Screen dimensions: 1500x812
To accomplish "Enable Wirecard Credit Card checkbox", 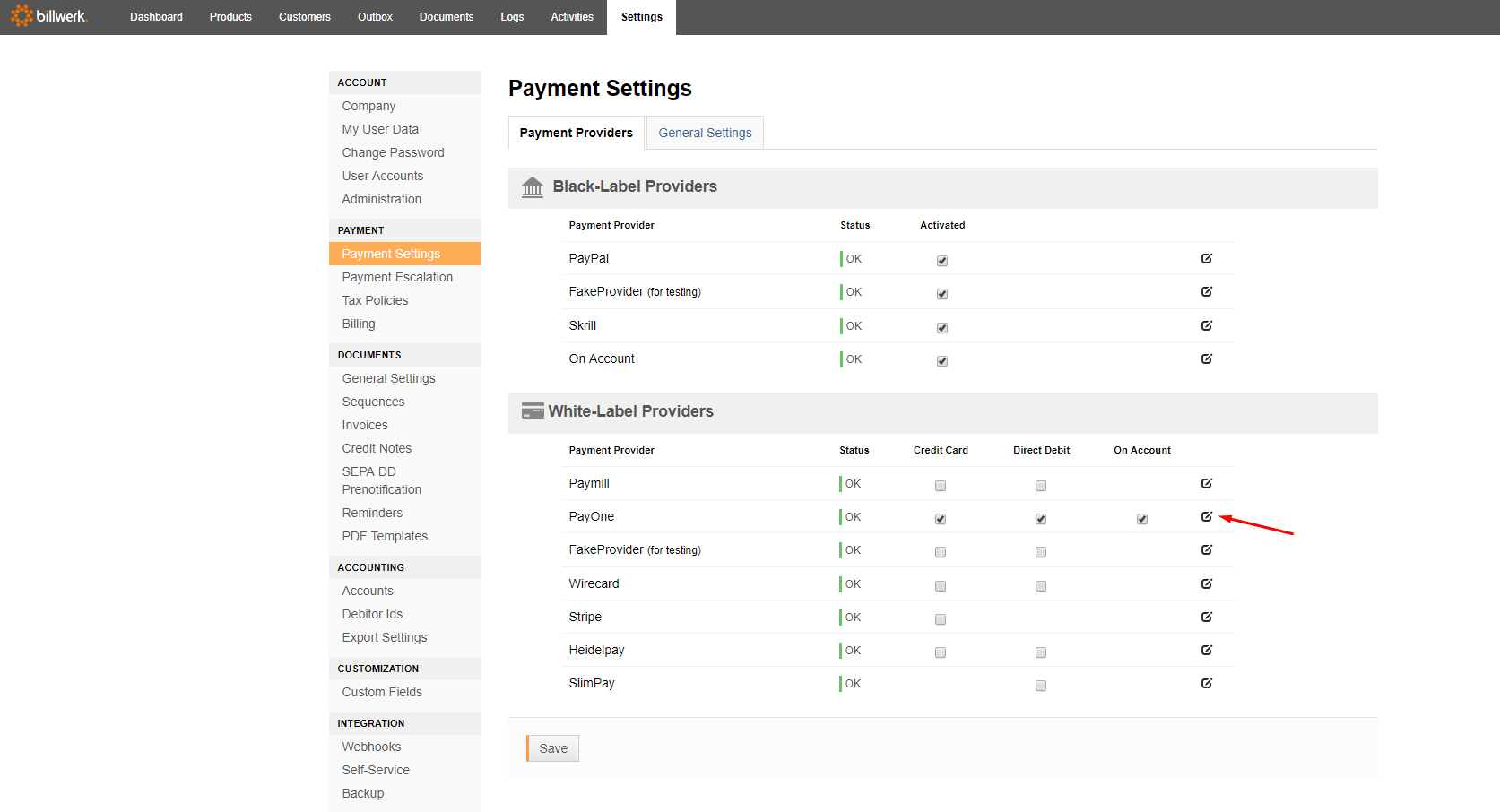I will 941,586.
